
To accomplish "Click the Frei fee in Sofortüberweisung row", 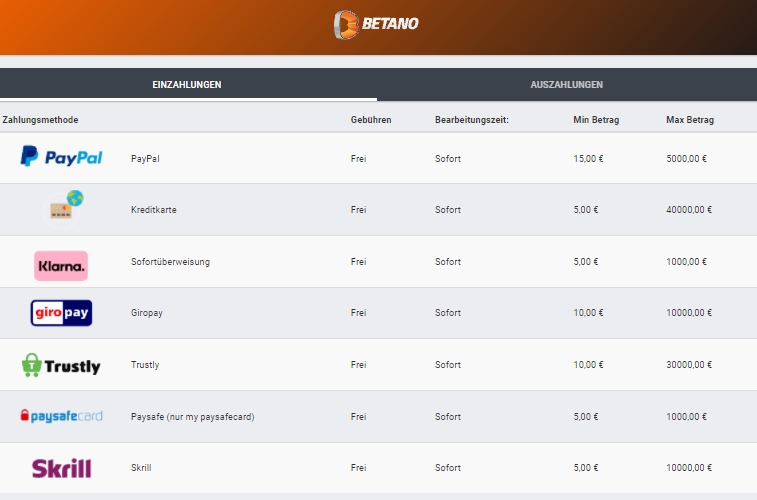I will (358, 262).
